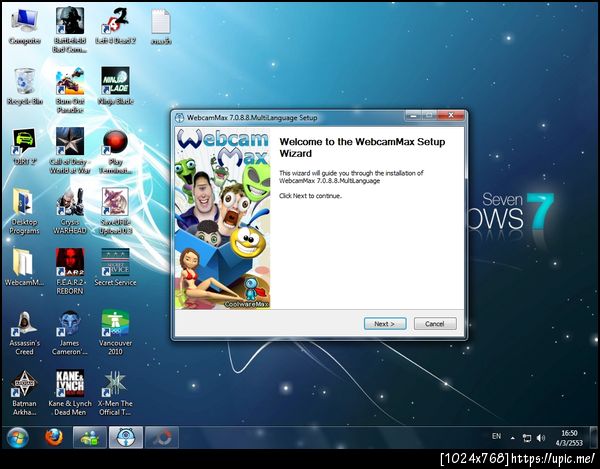Click the EN language indicator

pos(496,436)
